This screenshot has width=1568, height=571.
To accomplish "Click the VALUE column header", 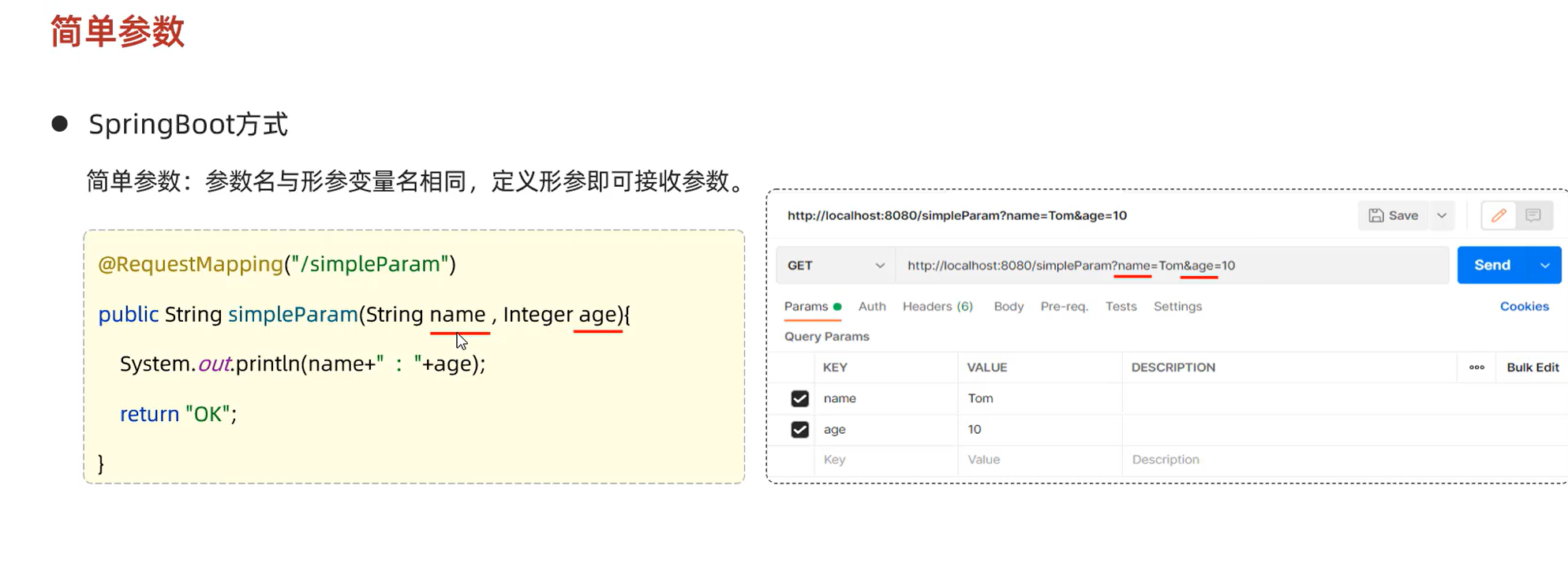I will click(986, 368).
